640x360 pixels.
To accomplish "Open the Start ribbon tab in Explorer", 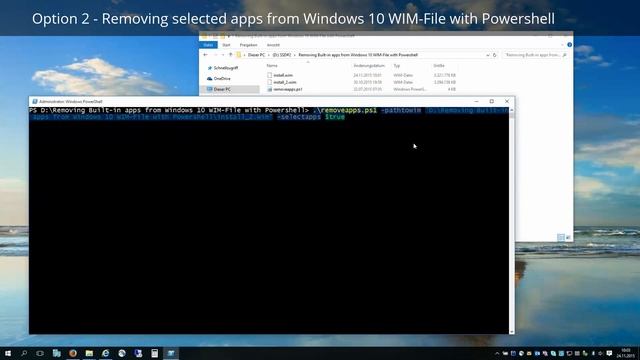I will pyautogui.click(x=226, y=45).
